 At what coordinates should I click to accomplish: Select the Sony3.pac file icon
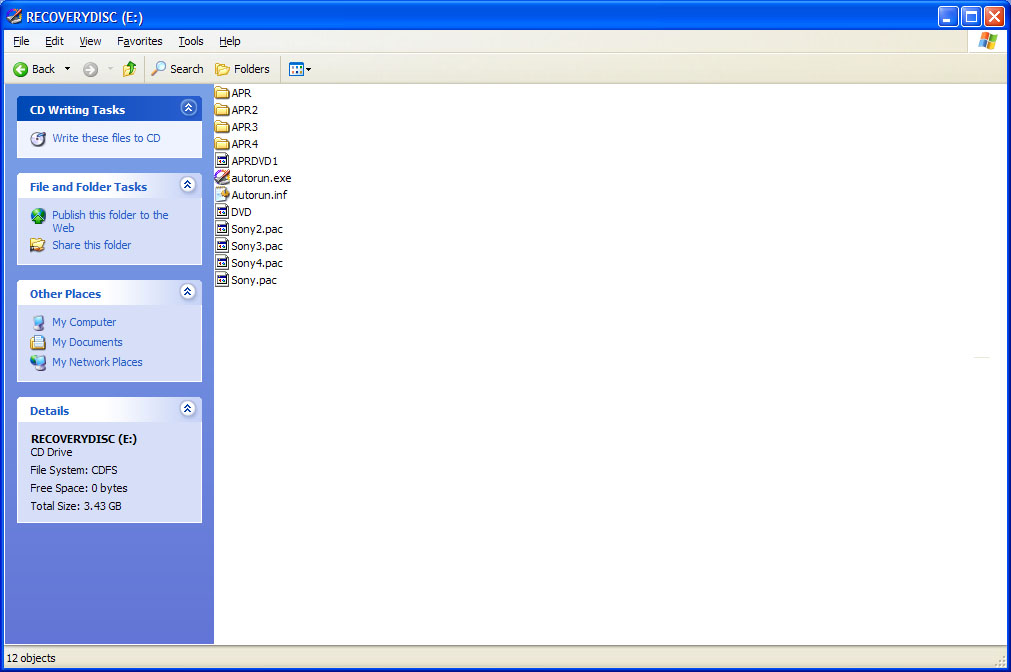222,246
